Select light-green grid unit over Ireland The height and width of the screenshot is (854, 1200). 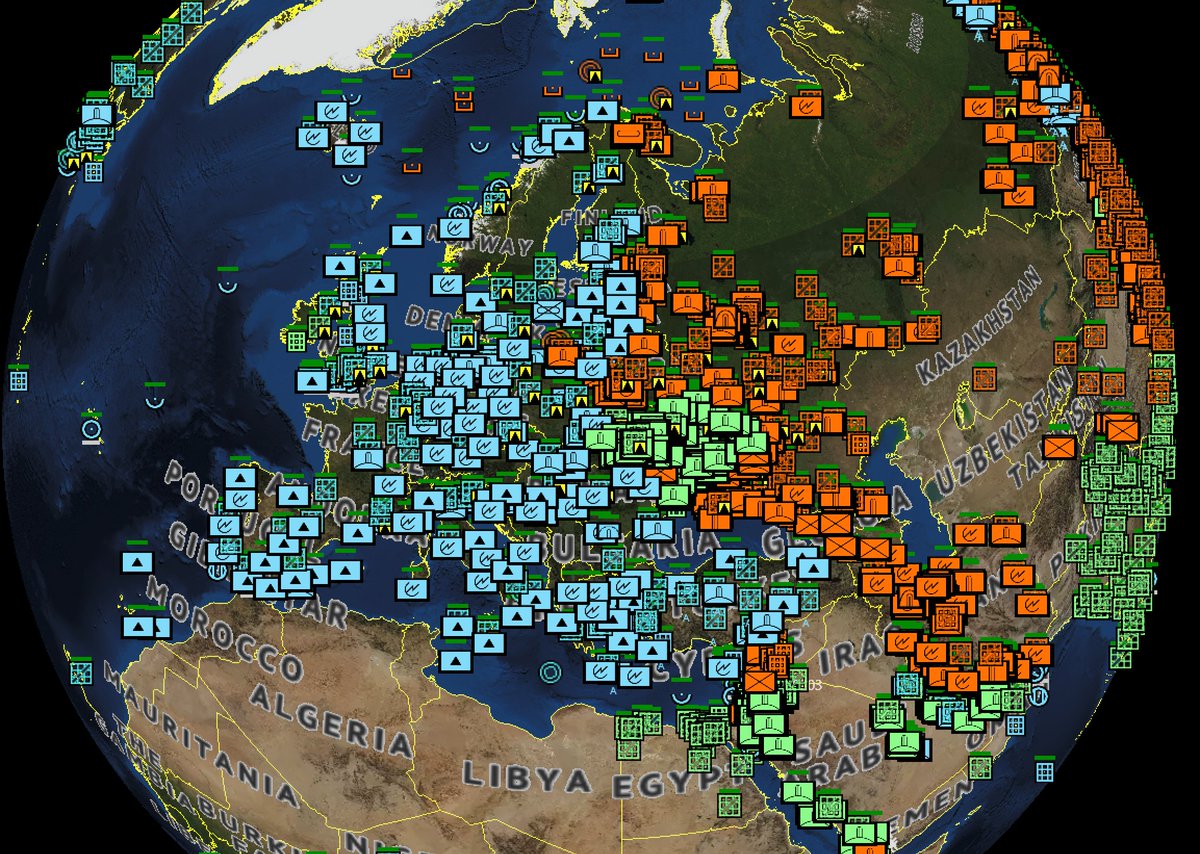coord(296,340)
